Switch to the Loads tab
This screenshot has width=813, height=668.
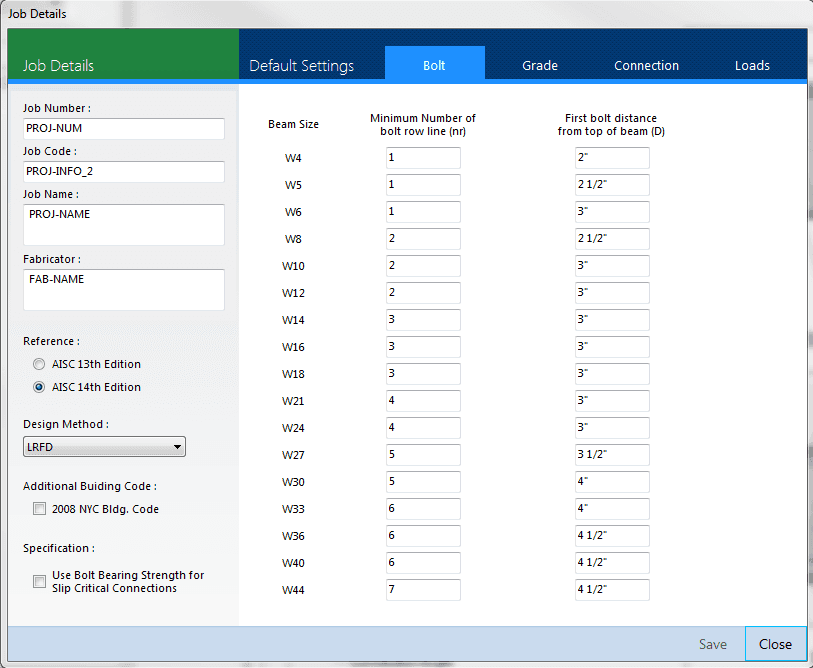pos(752,65)
